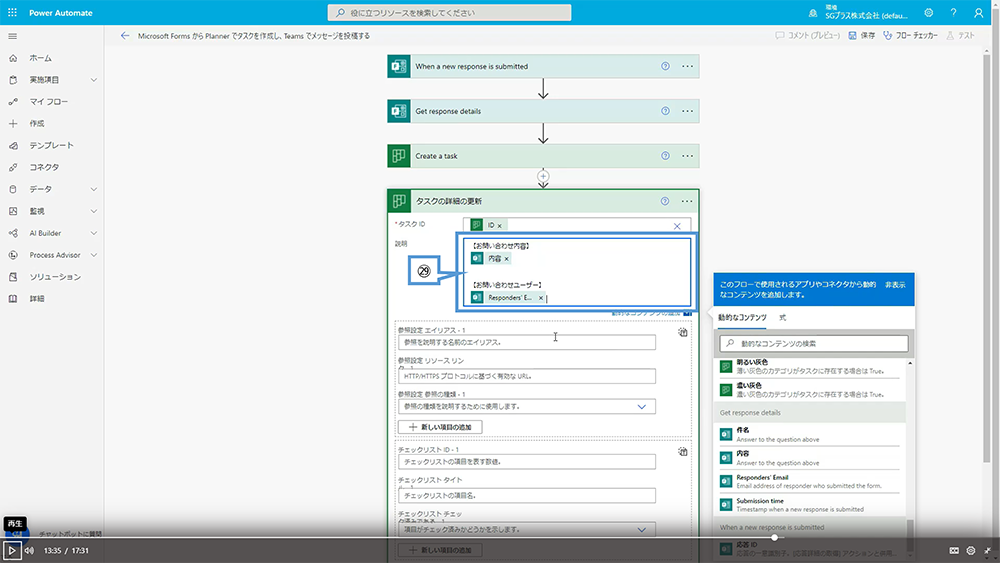The width and height of the screenshot is (1000, 563).
Task: Switch references section to array input icon
Action: (x=682, y=332)
